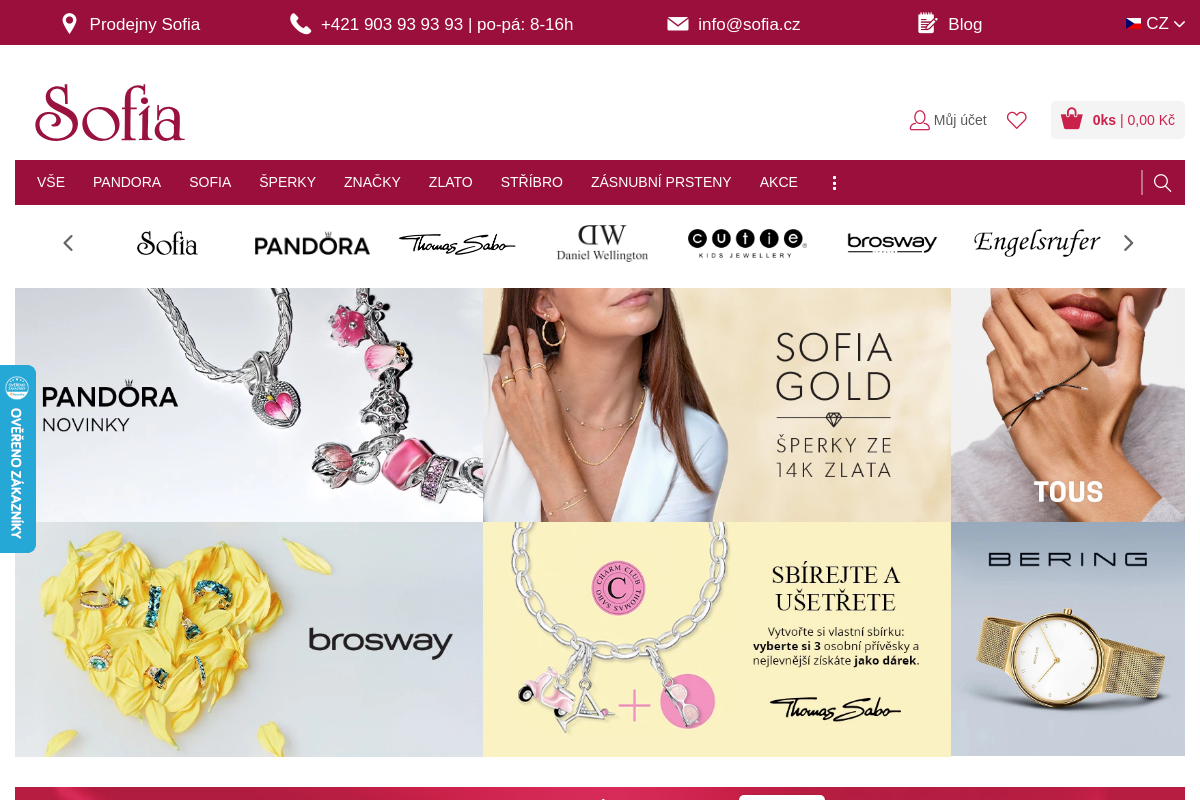The height and width of the screenshot is (800, 1200).
Task: Click the Sofia logo to go home
Action: (x=110, y=112)
